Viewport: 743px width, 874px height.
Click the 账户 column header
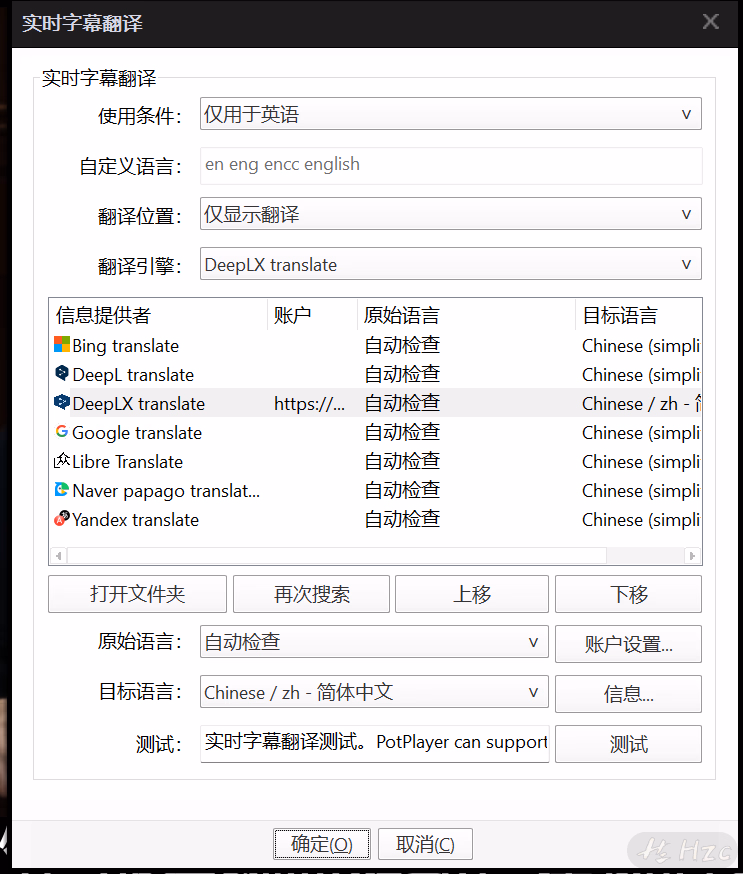click(x=312, y=315)
